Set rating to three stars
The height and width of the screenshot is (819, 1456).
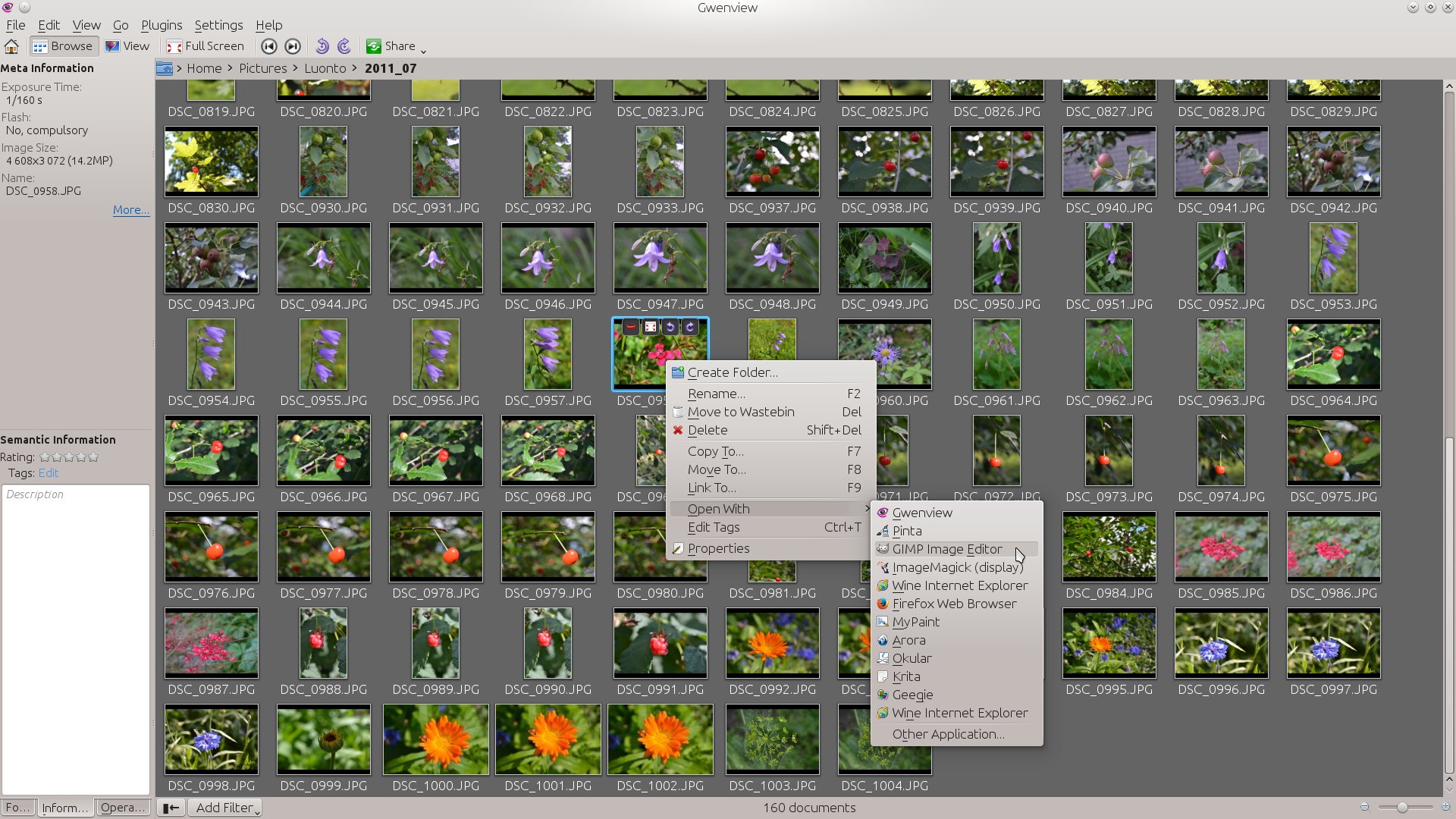tap(69, 457)
